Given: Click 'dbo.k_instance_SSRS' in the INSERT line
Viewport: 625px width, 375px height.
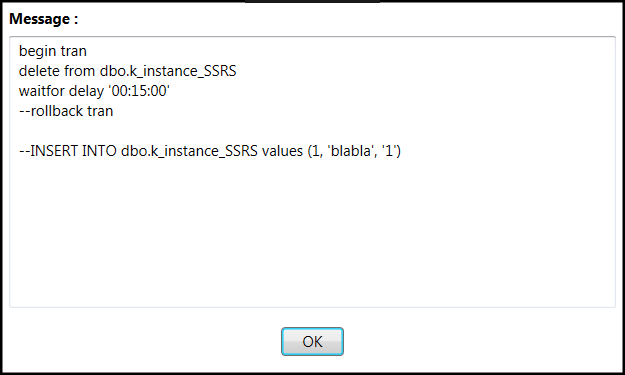Looking at the screenshot, I should pyautogui.click(x=189, y=151).
